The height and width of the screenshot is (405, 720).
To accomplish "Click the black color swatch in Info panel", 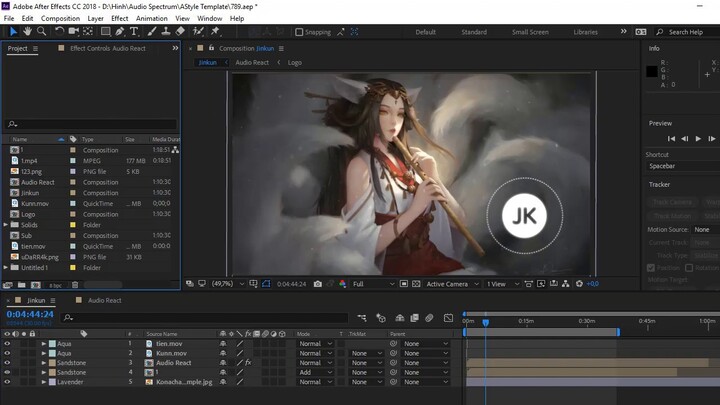I will coord(652,72).
